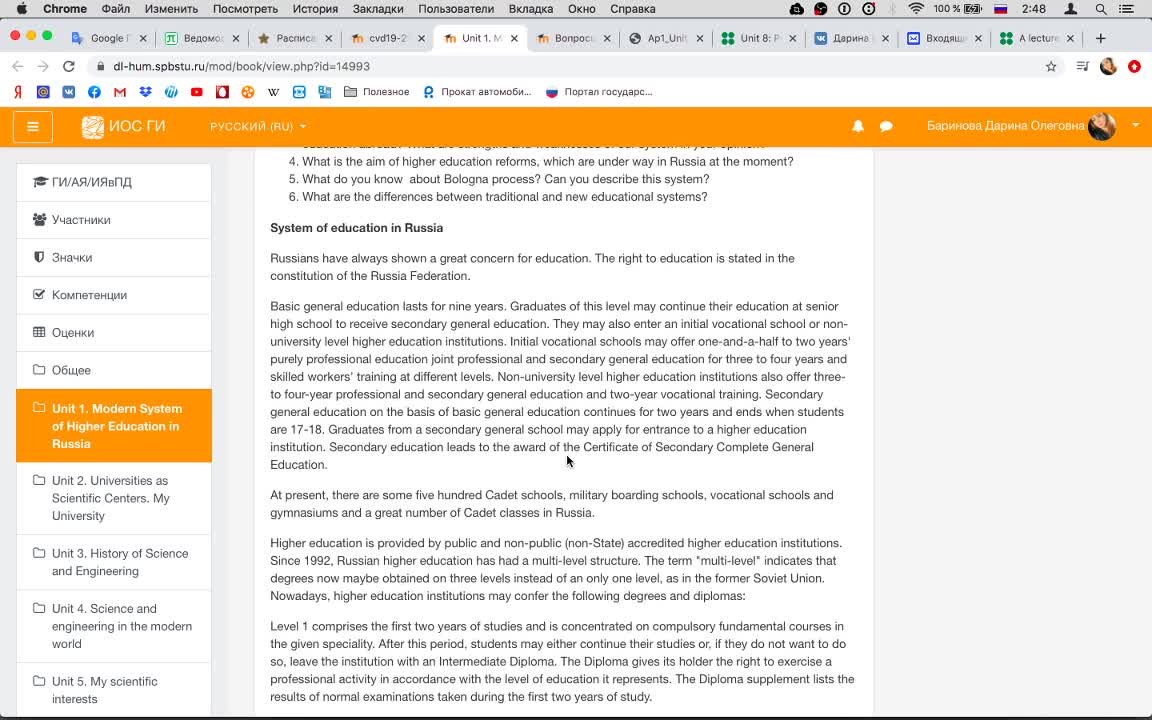Open the РУССКИЙ (RU) language dropdown

point(258,126)
